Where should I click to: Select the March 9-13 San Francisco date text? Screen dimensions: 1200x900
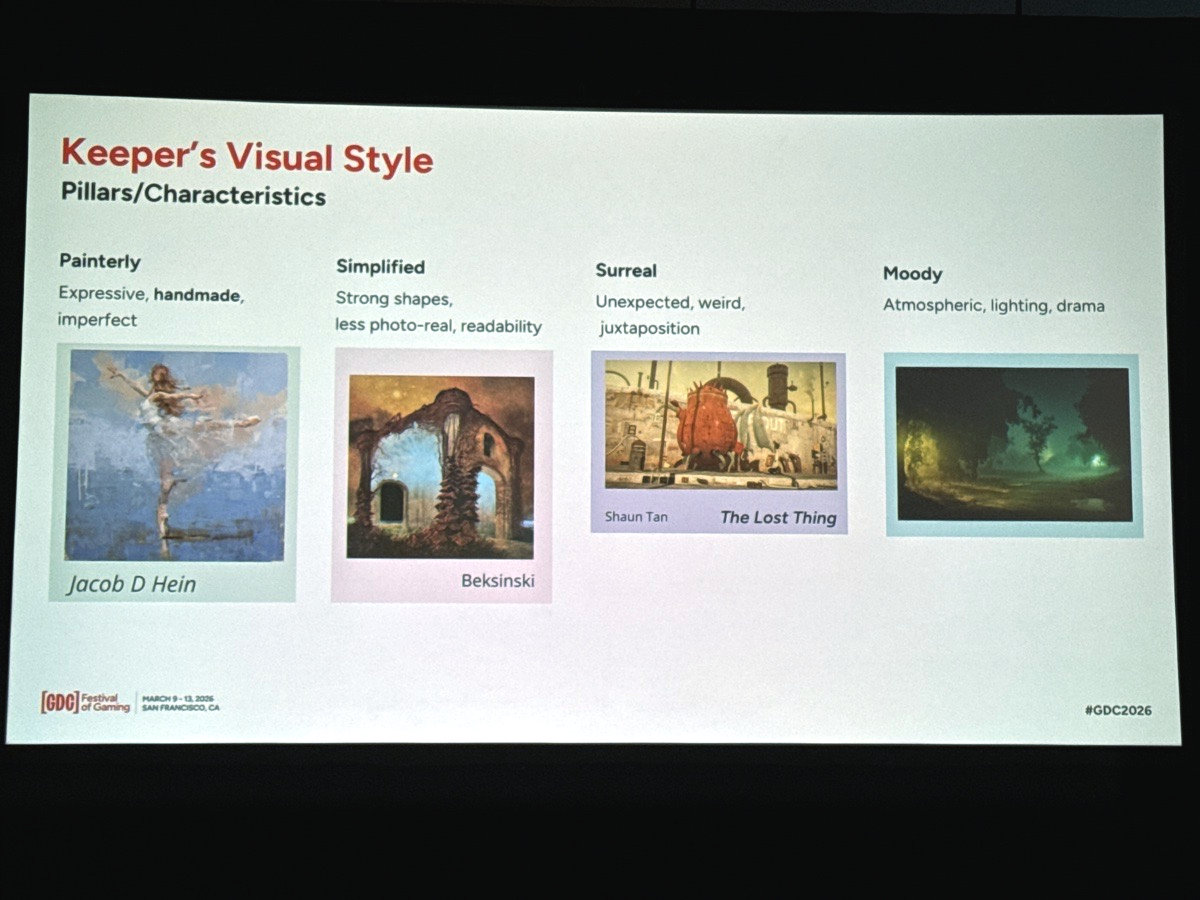pos(180,703)
